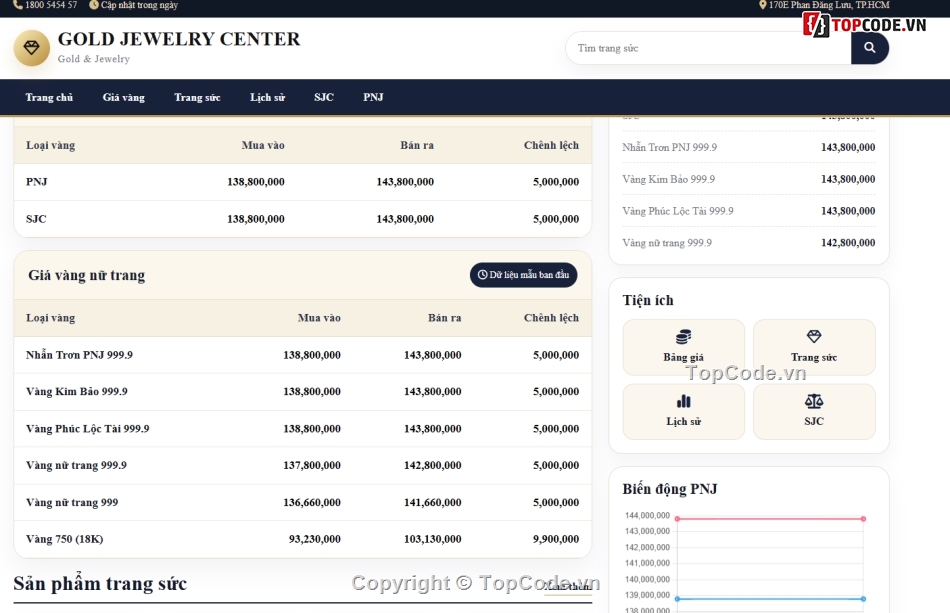This screenshot has height=613, width=950.
Task: Open the Trang sức gem shortcut
Action: (x=814, y=347)
